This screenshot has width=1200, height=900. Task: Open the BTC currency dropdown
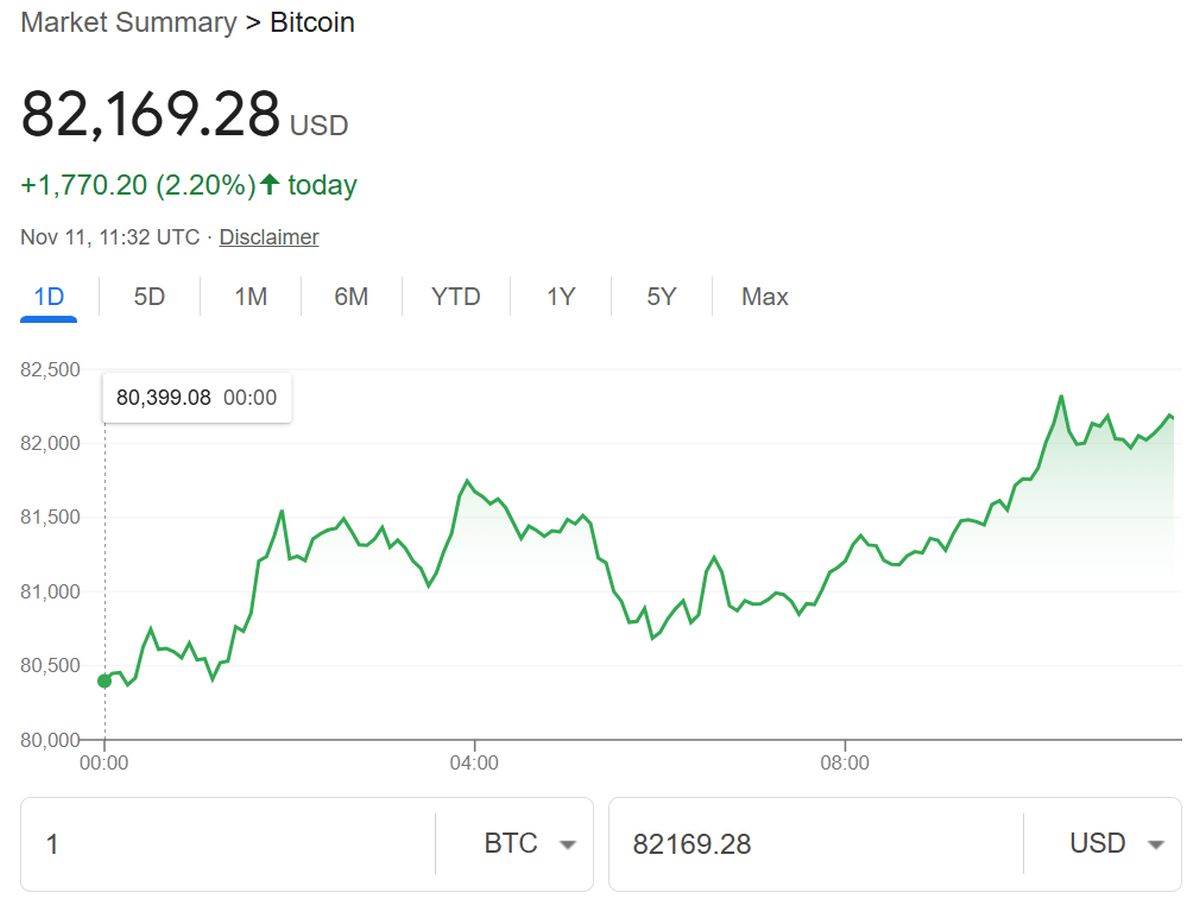[x=530, y=845]
